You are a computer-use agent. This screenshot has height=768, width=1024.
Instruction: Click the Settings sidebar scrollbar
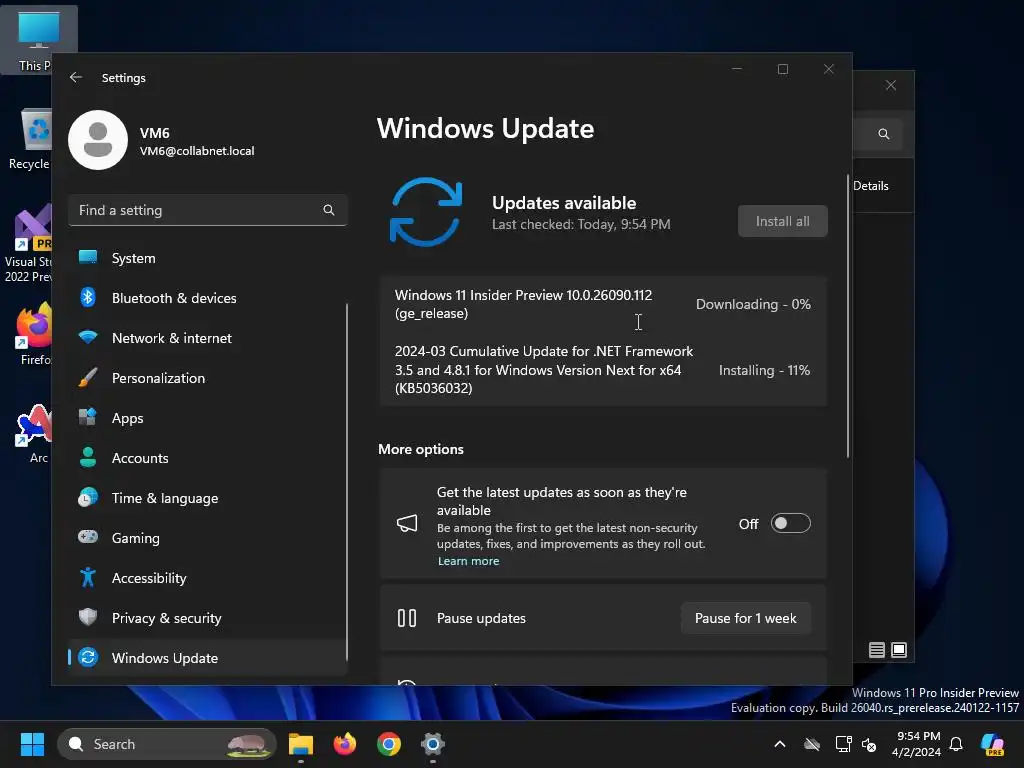[x=347, y=482]
